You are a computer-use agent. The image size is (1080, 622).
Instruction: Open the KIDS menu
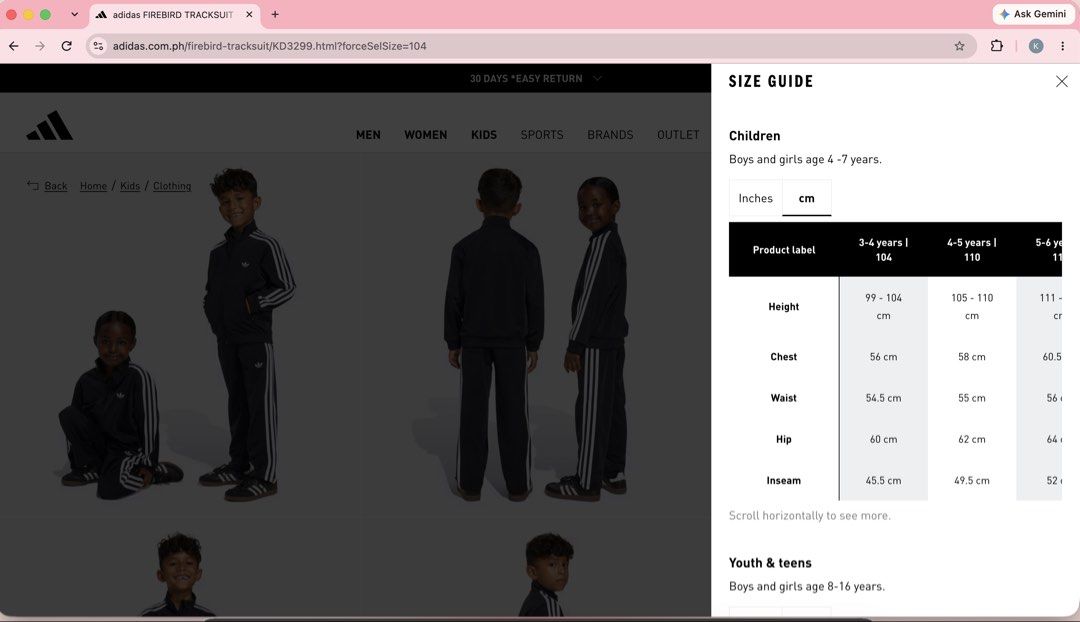pyautogui.click(x=484, y=135)
